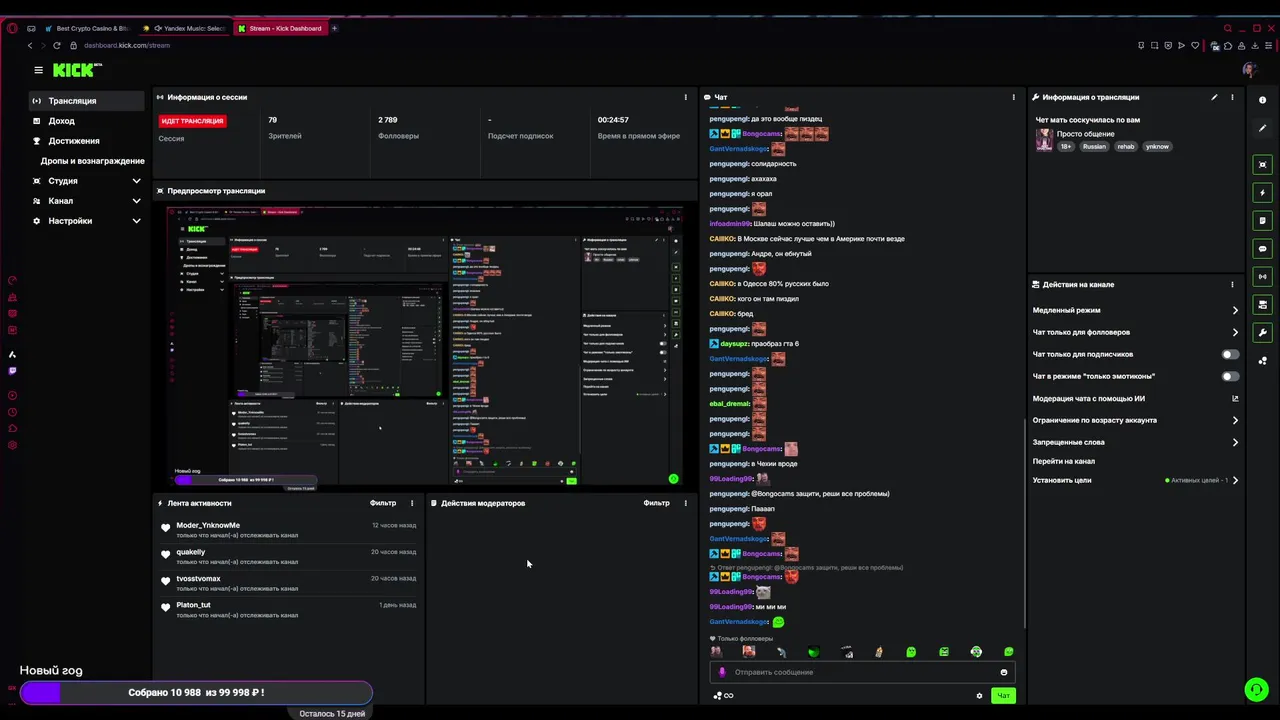Click the purple microphone icon in chat input
Viewport: 1280px width, 720px height.
[x=722, y=672]
